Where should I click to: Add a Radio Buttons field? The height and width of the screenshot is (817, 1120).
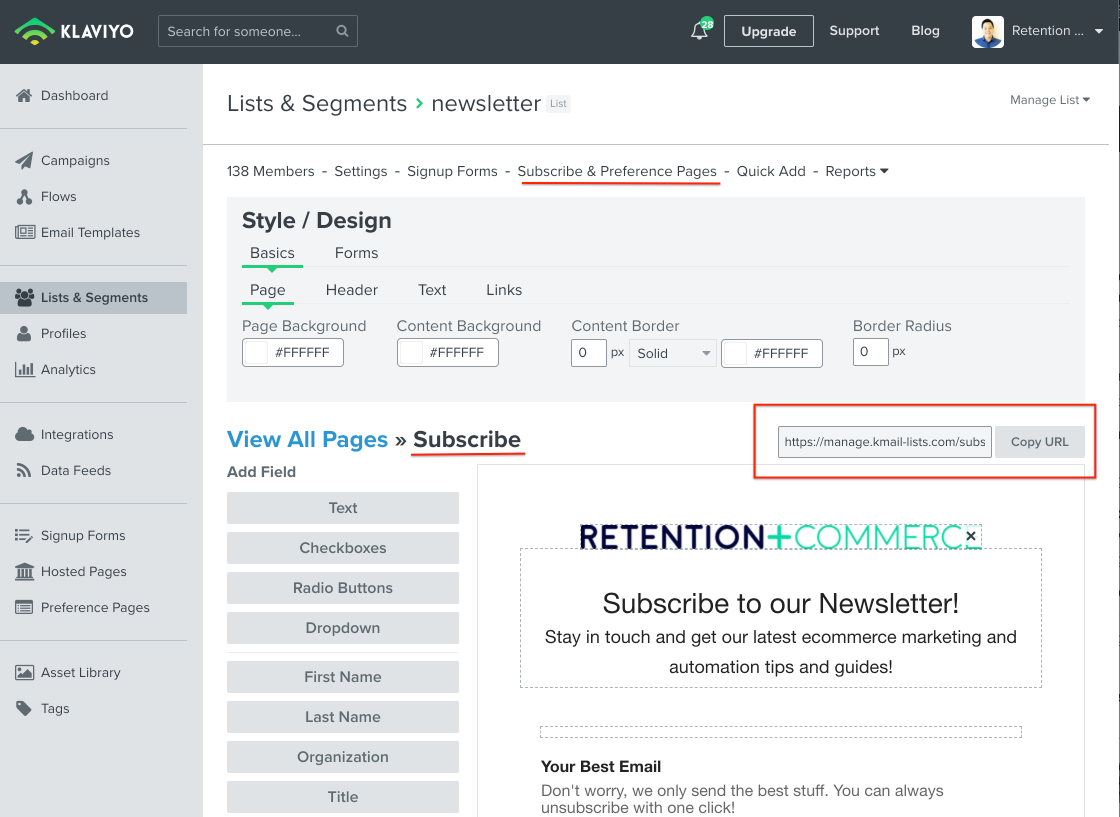point(343,588)
